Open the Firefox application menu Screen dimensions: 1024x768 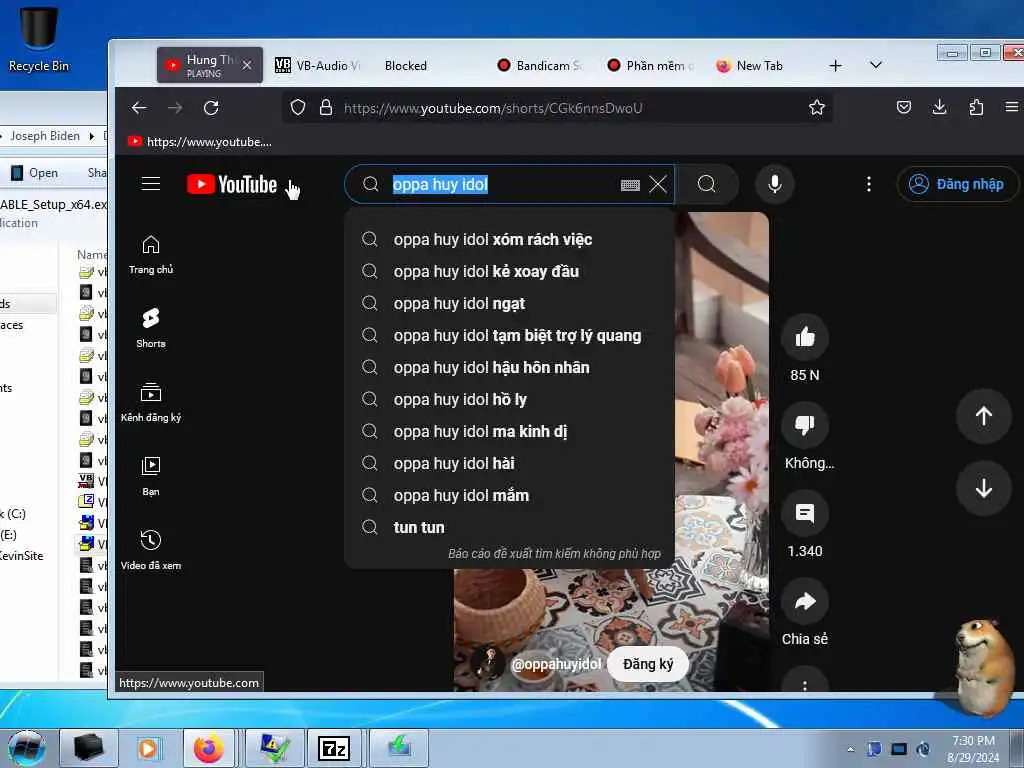point(1012,108)
